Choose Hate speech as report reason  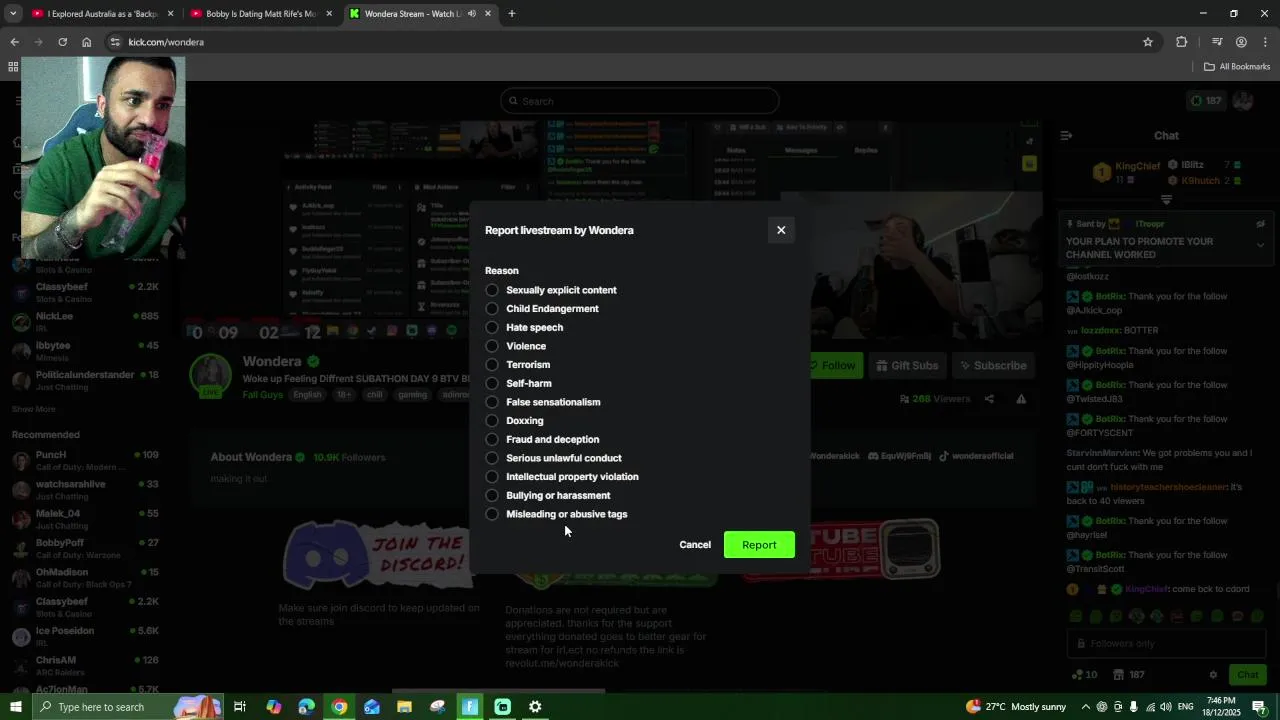click(x=492, y=327)
